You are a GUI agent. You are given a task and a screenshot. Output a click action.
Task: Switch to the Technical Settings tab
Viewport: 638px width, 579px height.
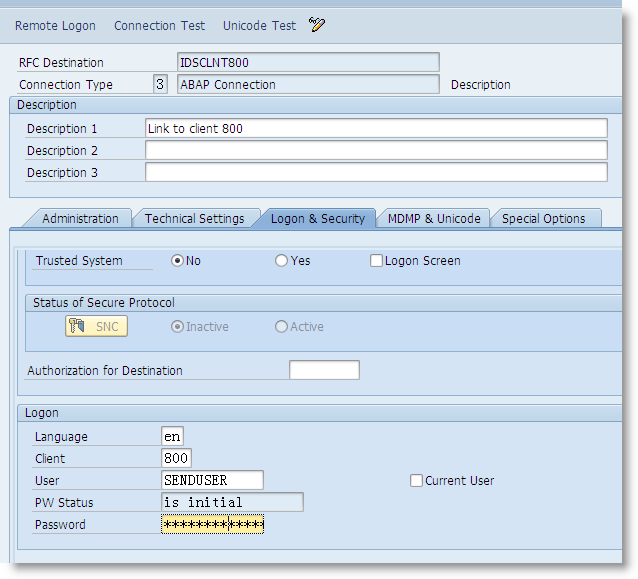(194, 218)
